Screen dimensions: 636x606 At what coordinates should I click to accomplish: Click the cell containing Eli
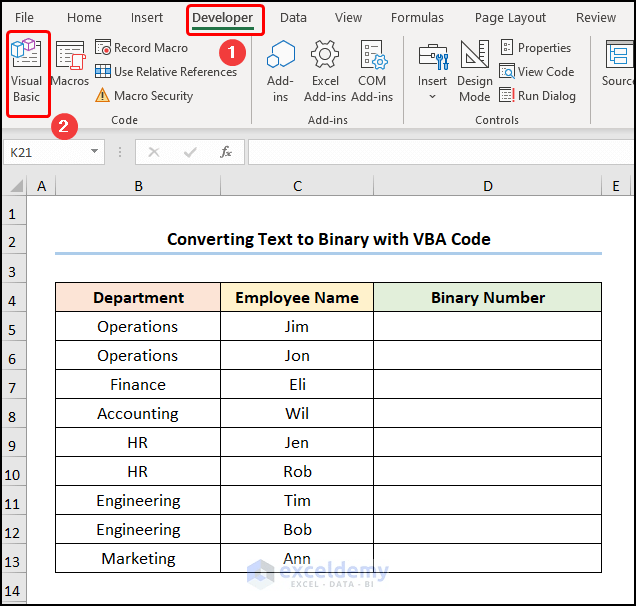pos(297,384)
